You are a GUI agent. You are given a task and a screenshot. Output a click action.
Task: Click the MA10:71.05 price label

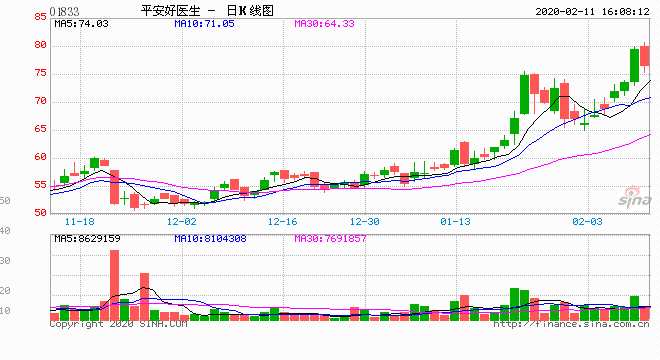tap(204, 24)
